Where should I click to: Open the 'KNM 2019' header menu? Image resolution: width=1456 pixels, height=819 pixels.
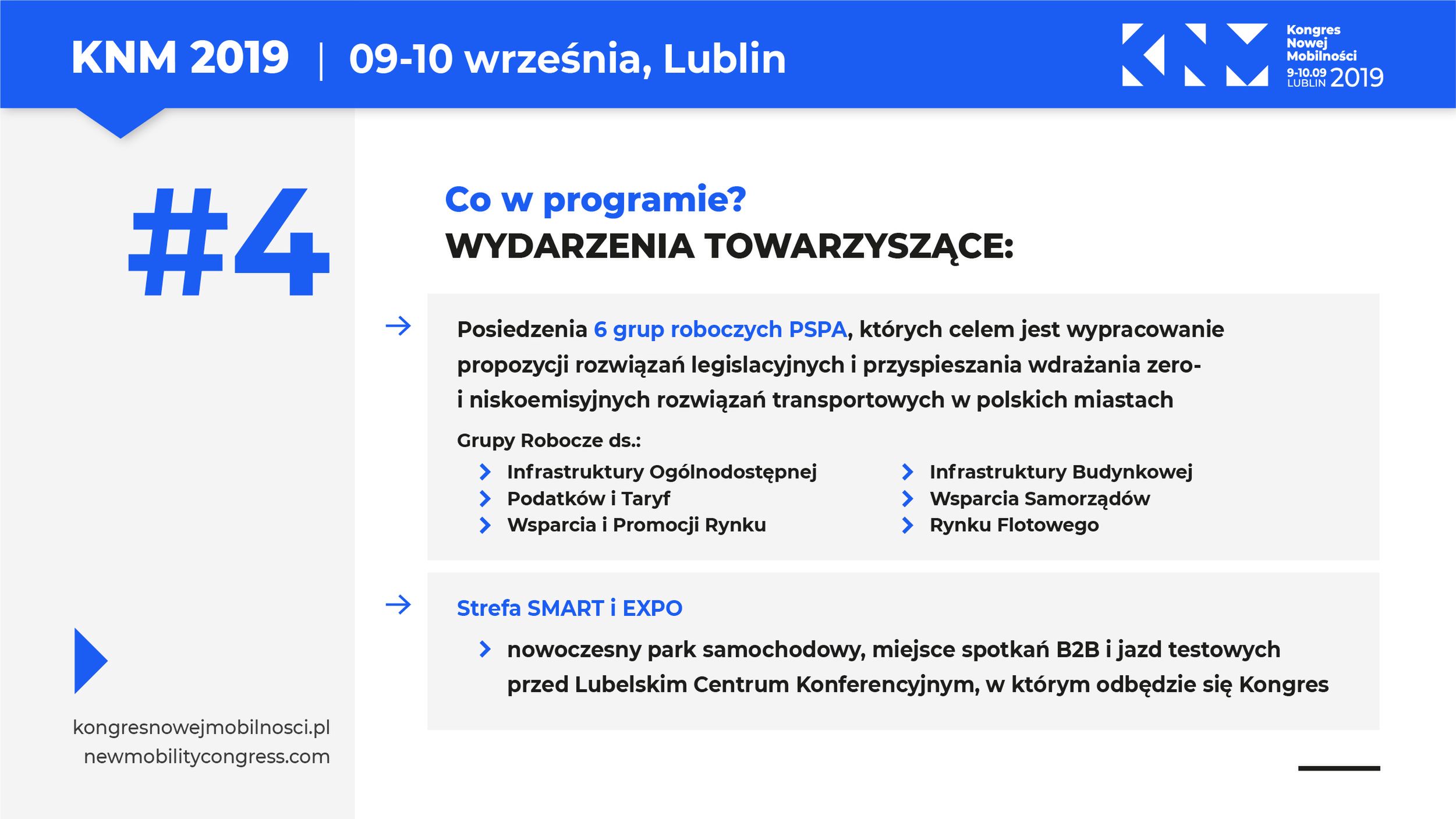[180, 55]
